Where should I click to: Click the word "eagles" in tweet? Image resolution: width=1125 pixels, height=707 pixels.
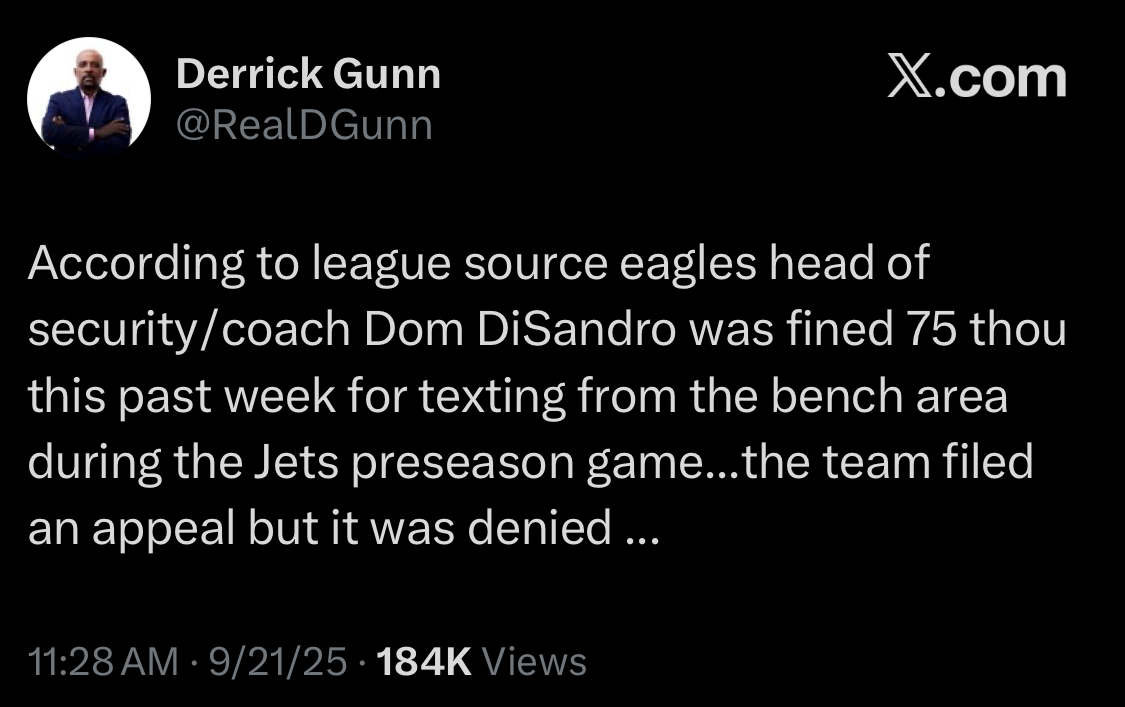pos(687,265)
